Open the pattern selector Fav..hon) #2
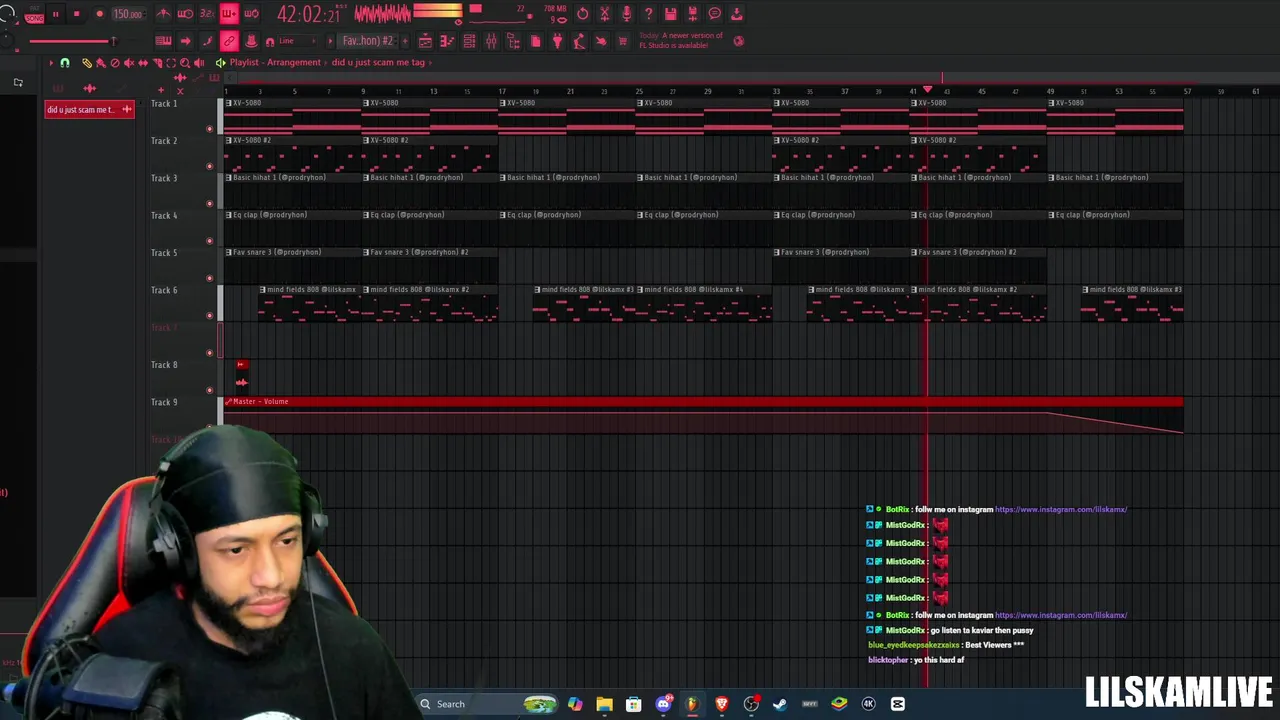The height and width of the screenshot is (720, 1280). tap(368, 41)
